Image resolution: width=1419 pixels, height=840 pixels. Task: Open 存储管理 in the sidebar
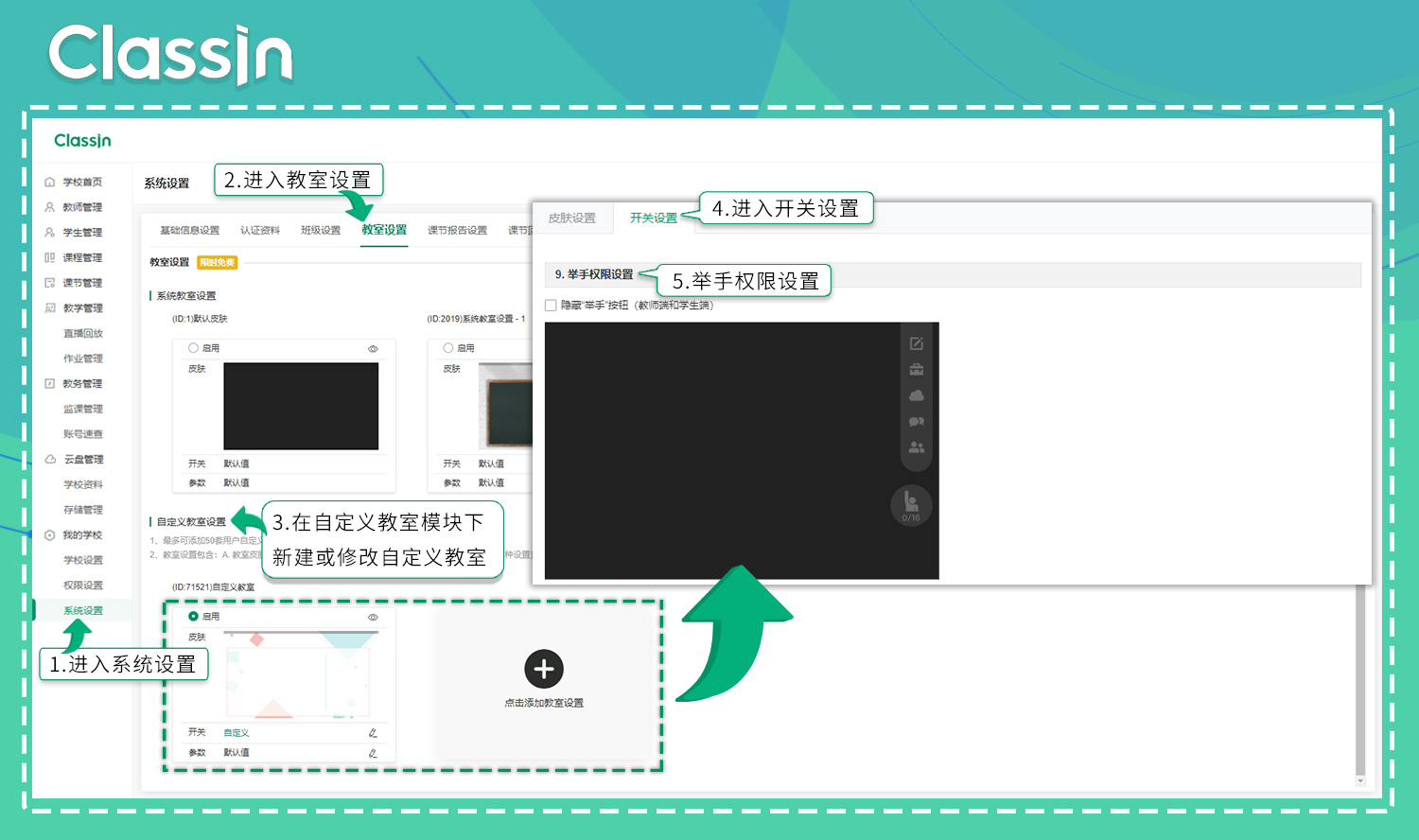point(83,510)
